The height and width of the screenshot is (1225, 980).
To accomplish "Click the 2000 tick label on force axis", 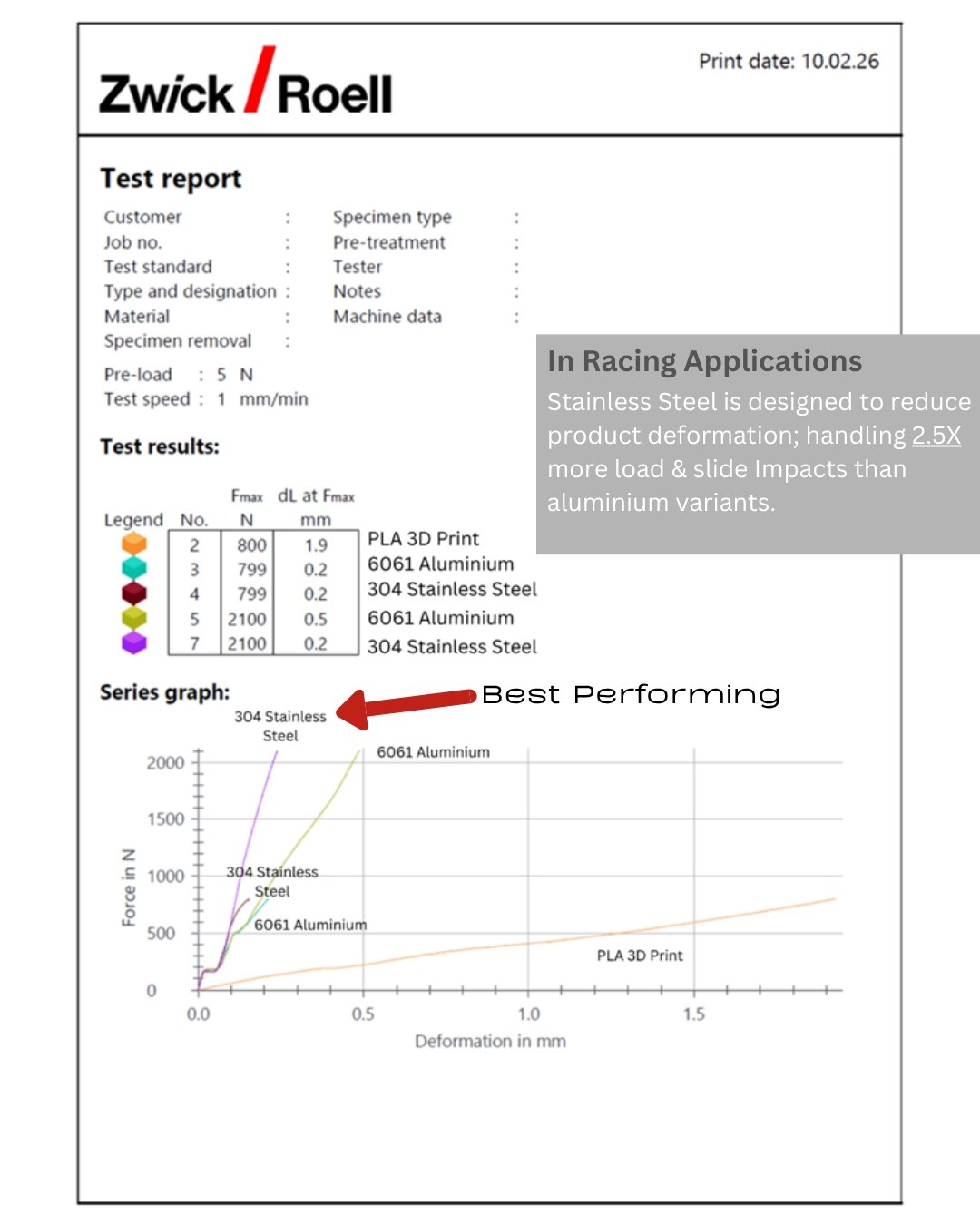I will pos(165,763).
